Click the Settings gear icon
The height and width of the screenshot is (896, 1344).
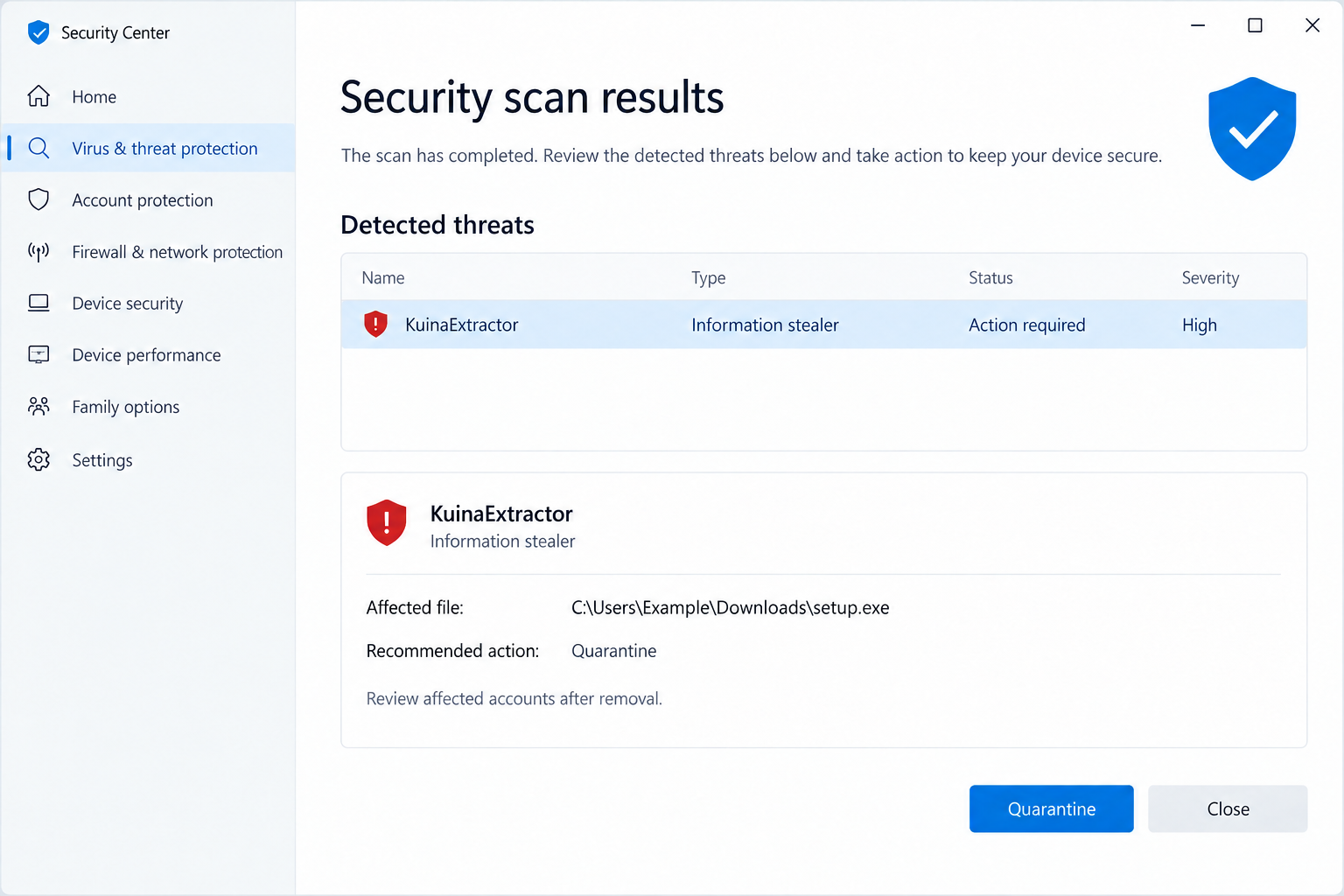(x=38, y=459)
